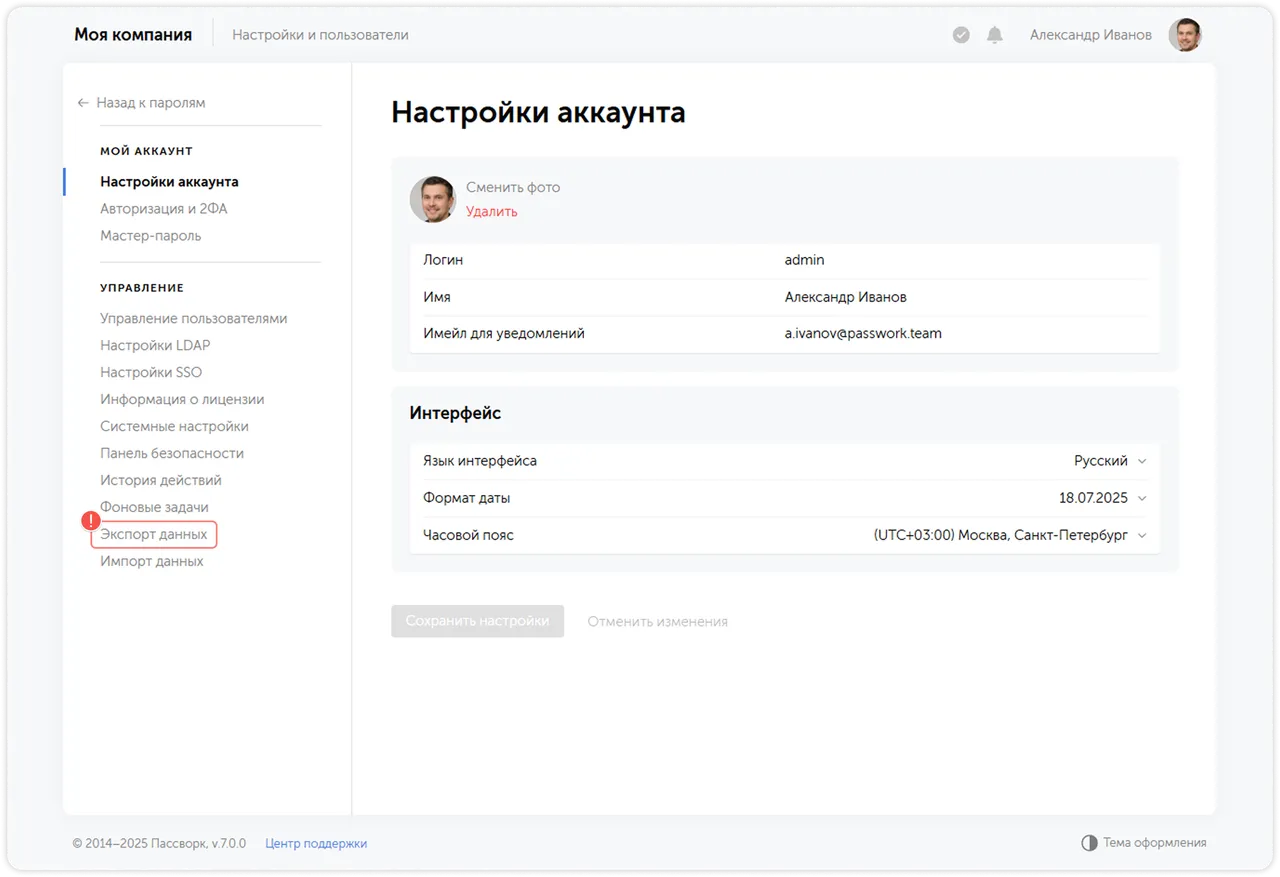Open История действий
This screenshot has width=1280, height=877.
(161, 481)
